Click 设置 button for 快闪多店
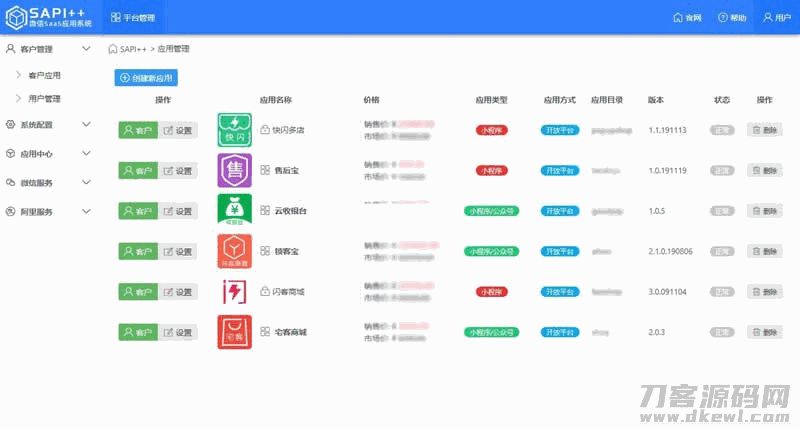The image size is (800, 428). tap(178, 130)
